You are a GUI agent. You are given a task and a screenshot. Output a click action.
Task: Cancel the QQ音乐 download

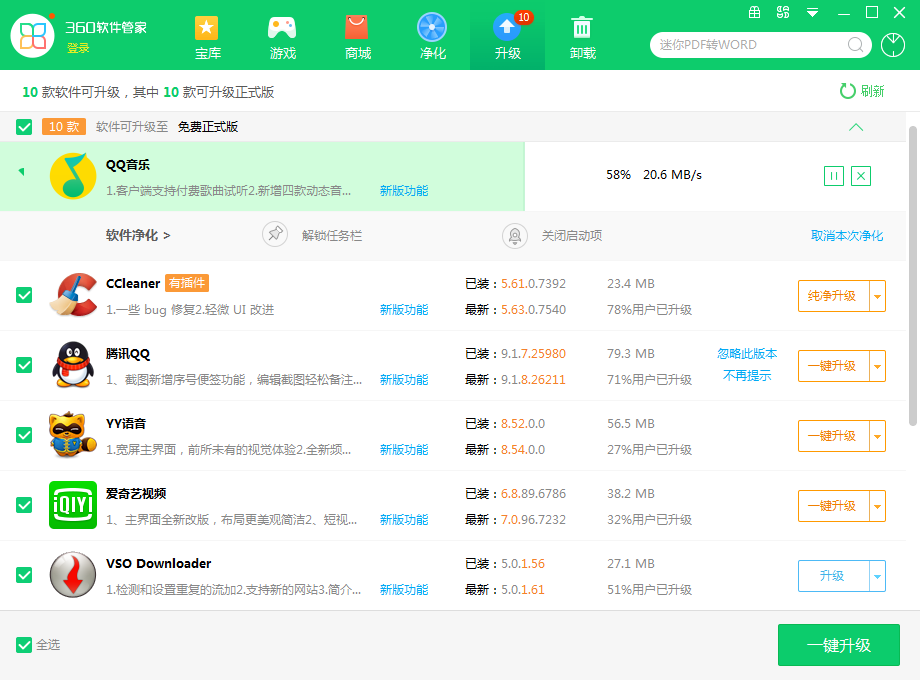pos(861,176)
